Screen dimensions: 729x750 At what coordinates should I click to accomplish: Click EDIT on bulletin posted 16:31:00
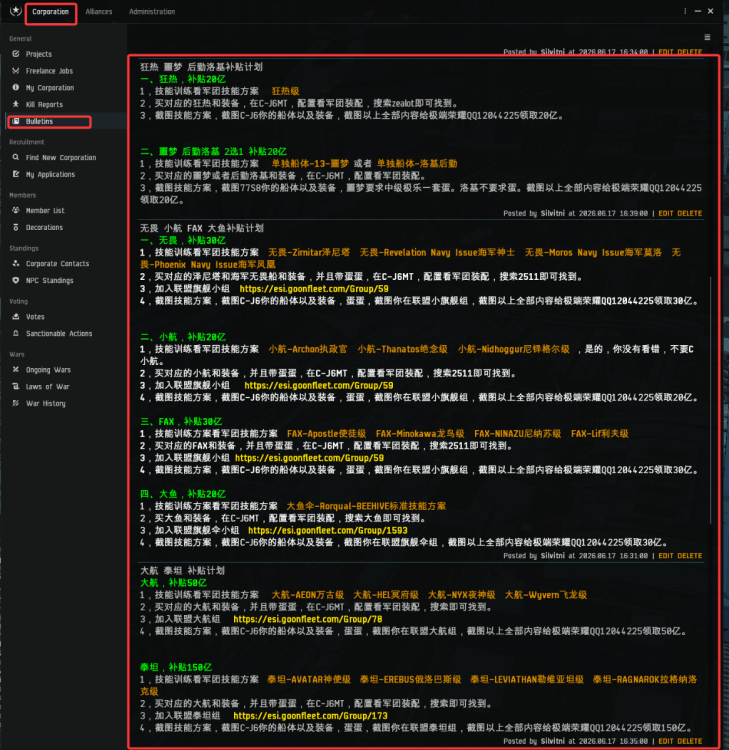665,556
